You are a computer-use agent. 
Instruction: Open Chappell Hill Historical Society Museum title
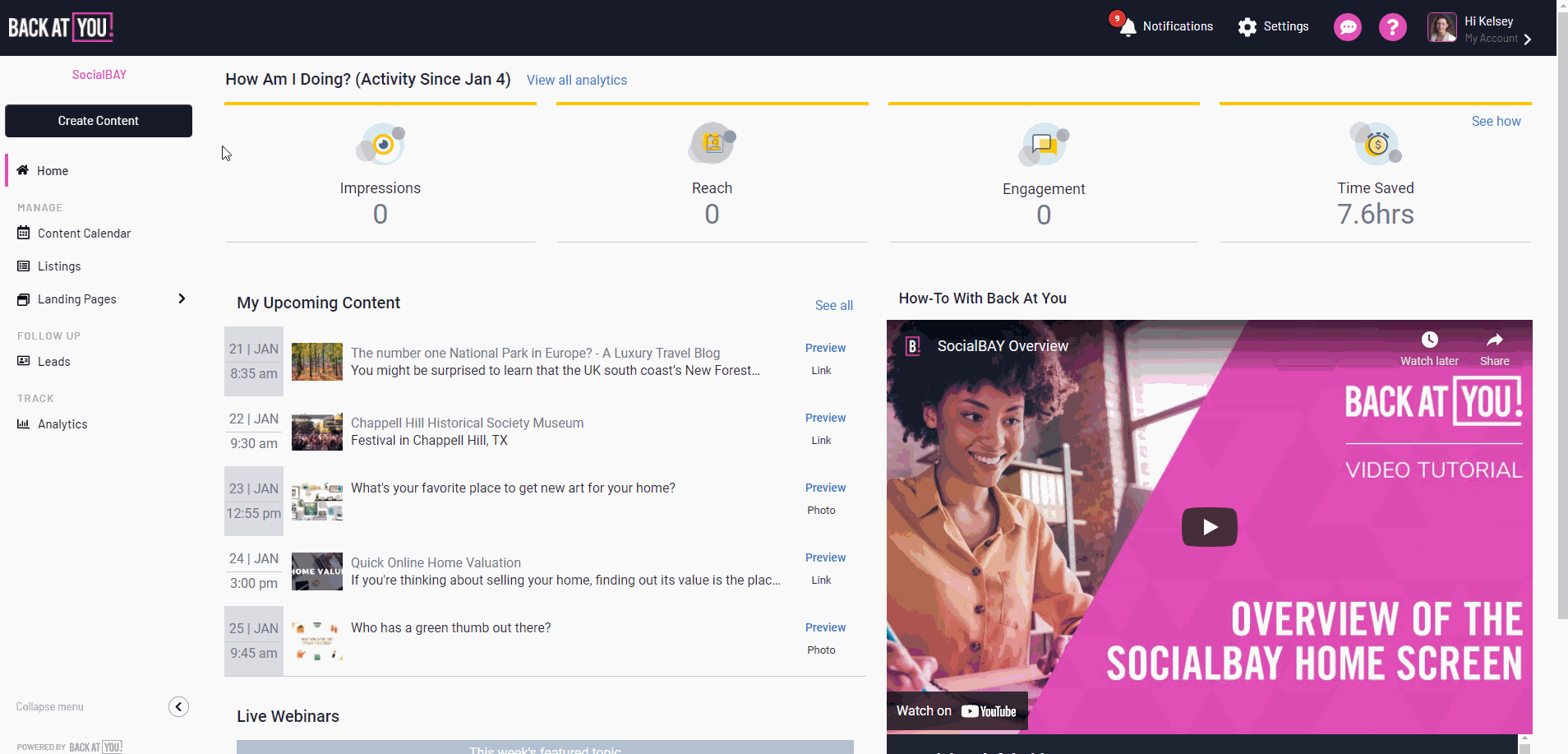pos(467,423)
